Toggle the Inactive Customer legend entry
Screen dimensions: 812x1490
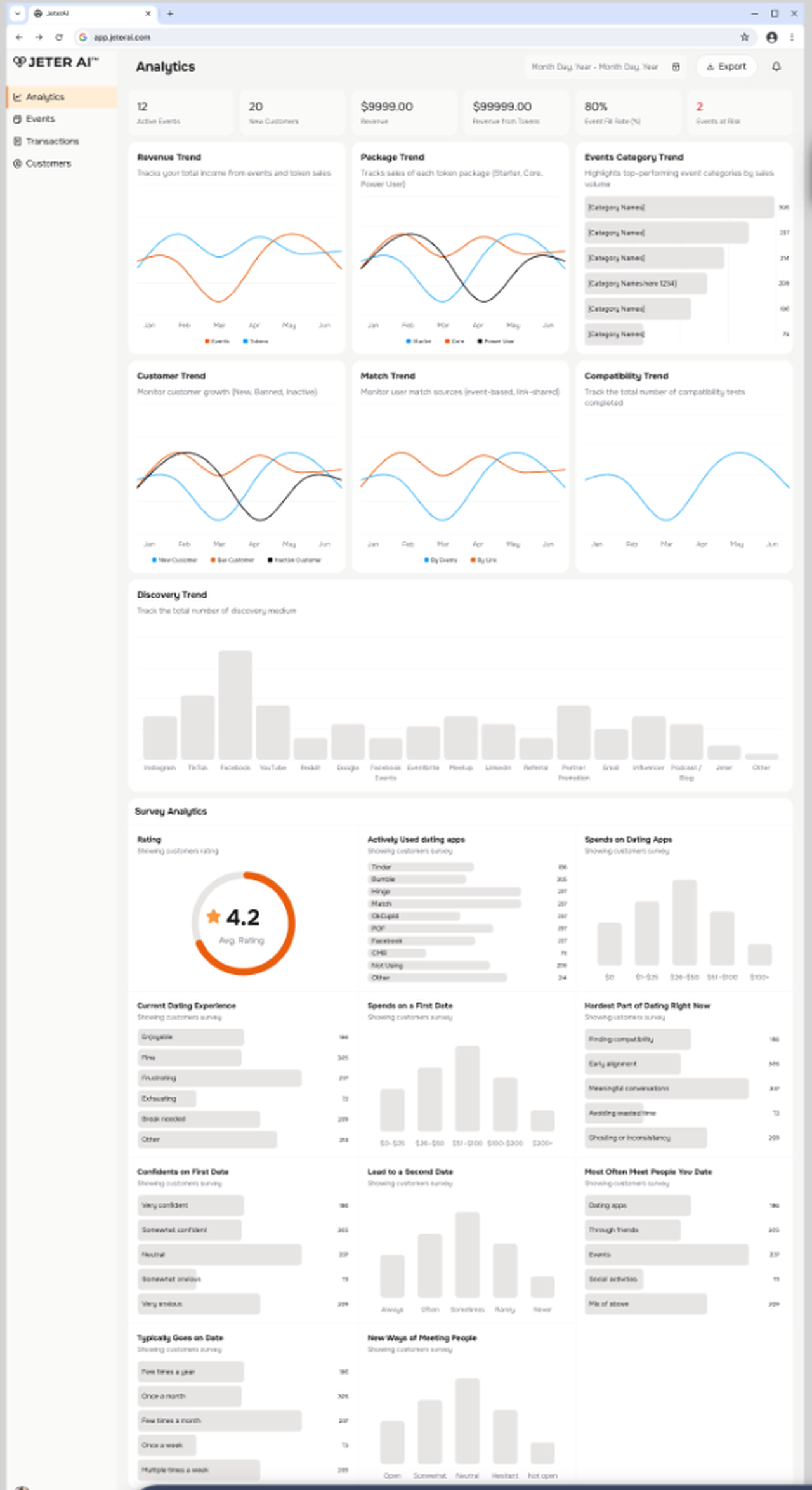[x=294, y=560]
